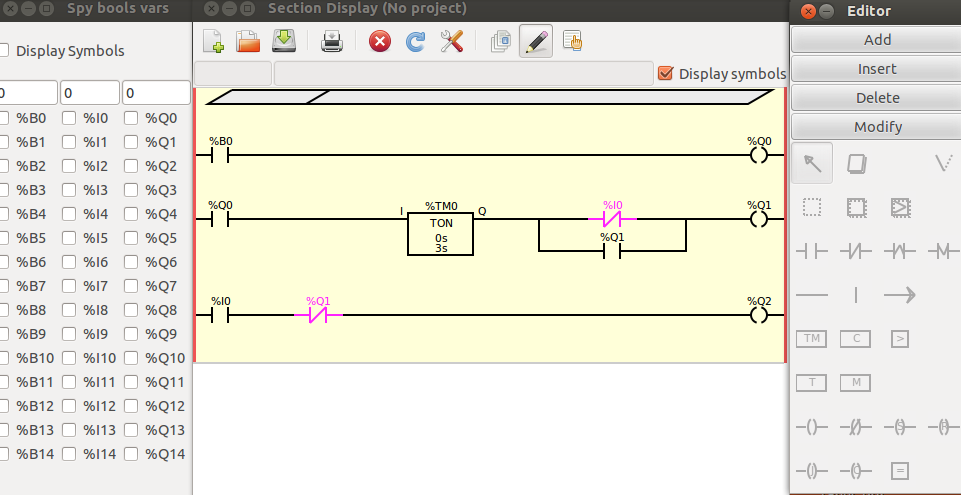Select the %Q2 output coil
The height and width of the screenshot is (495, 961).
coord(759,315)
